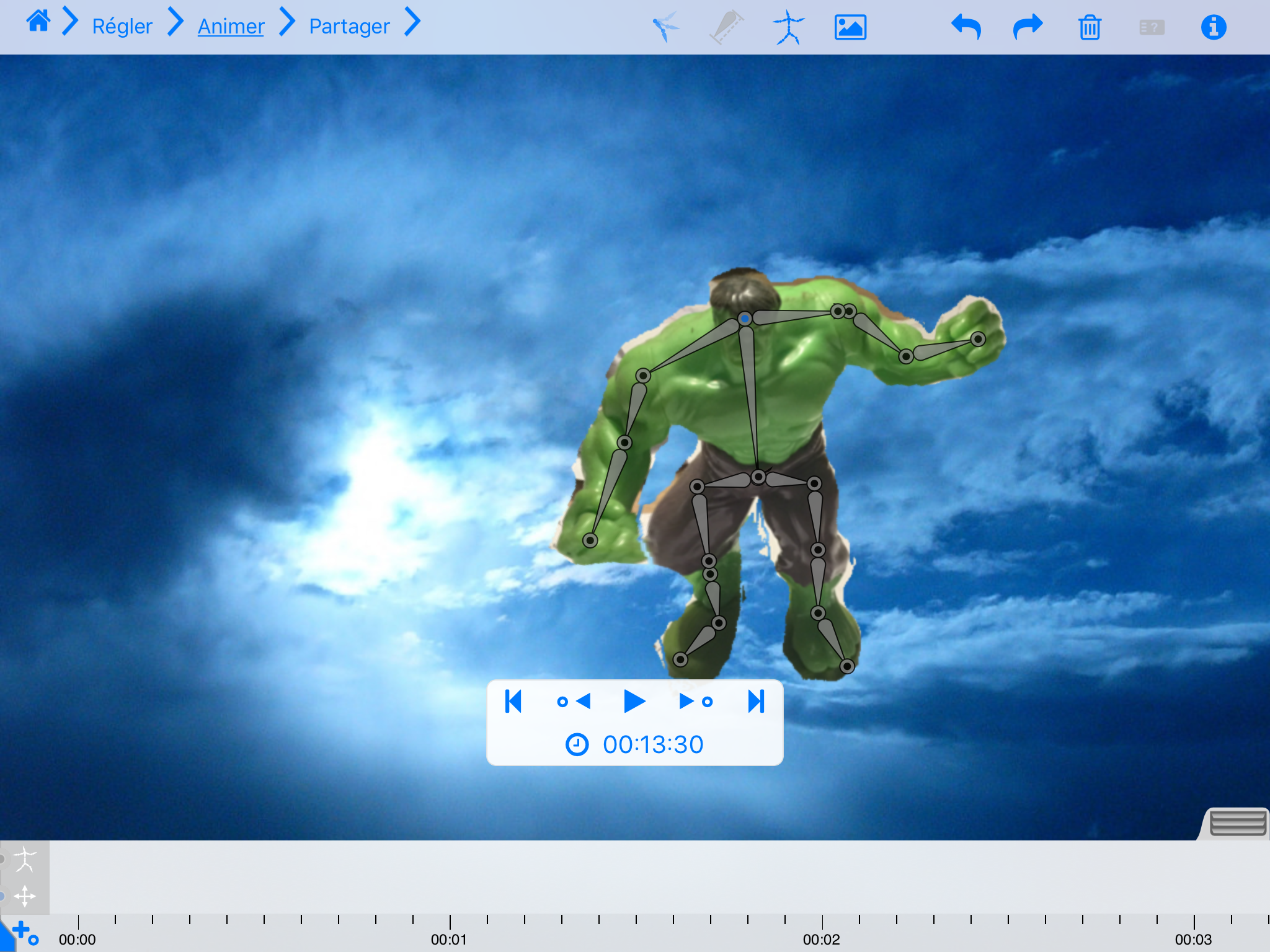The image size is (1270, 952).
Task: Play the animation
Action: (634, 701)
